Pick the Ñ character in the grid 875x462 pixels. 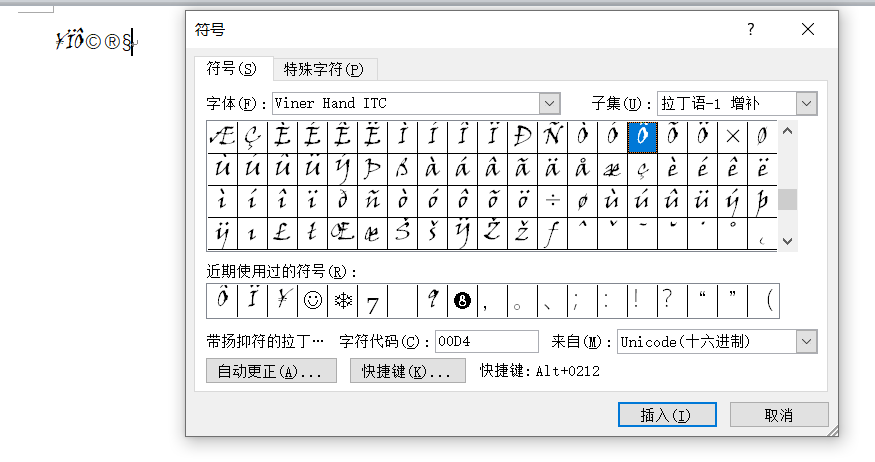[552, 136]
